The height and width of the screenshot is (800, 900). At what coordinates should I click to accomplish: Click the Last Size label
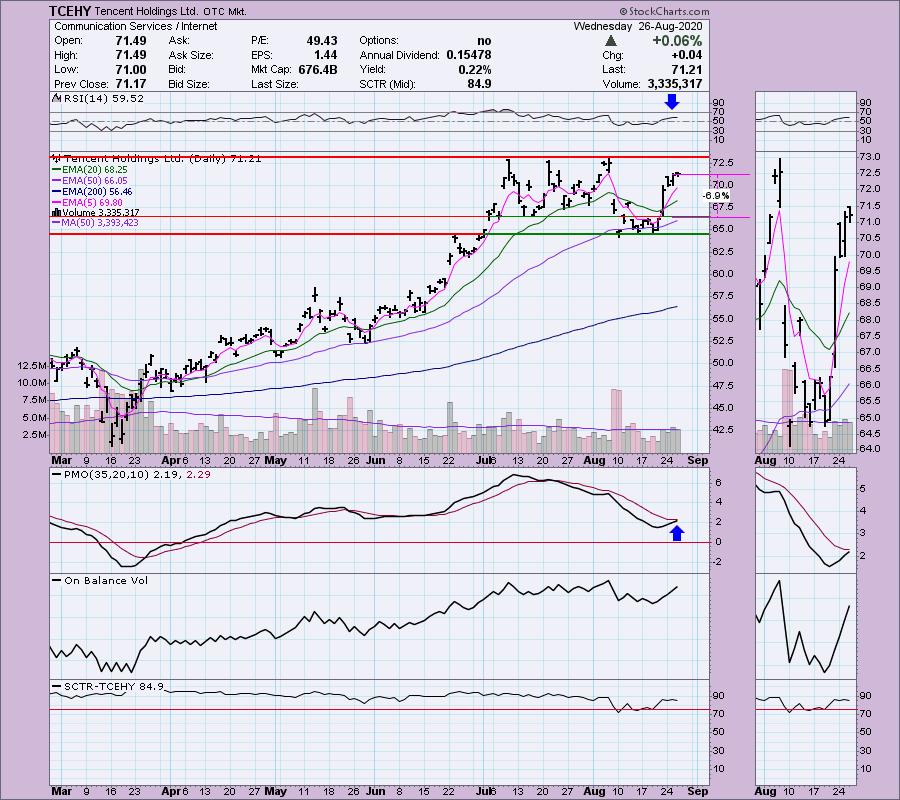click(275, 84)
